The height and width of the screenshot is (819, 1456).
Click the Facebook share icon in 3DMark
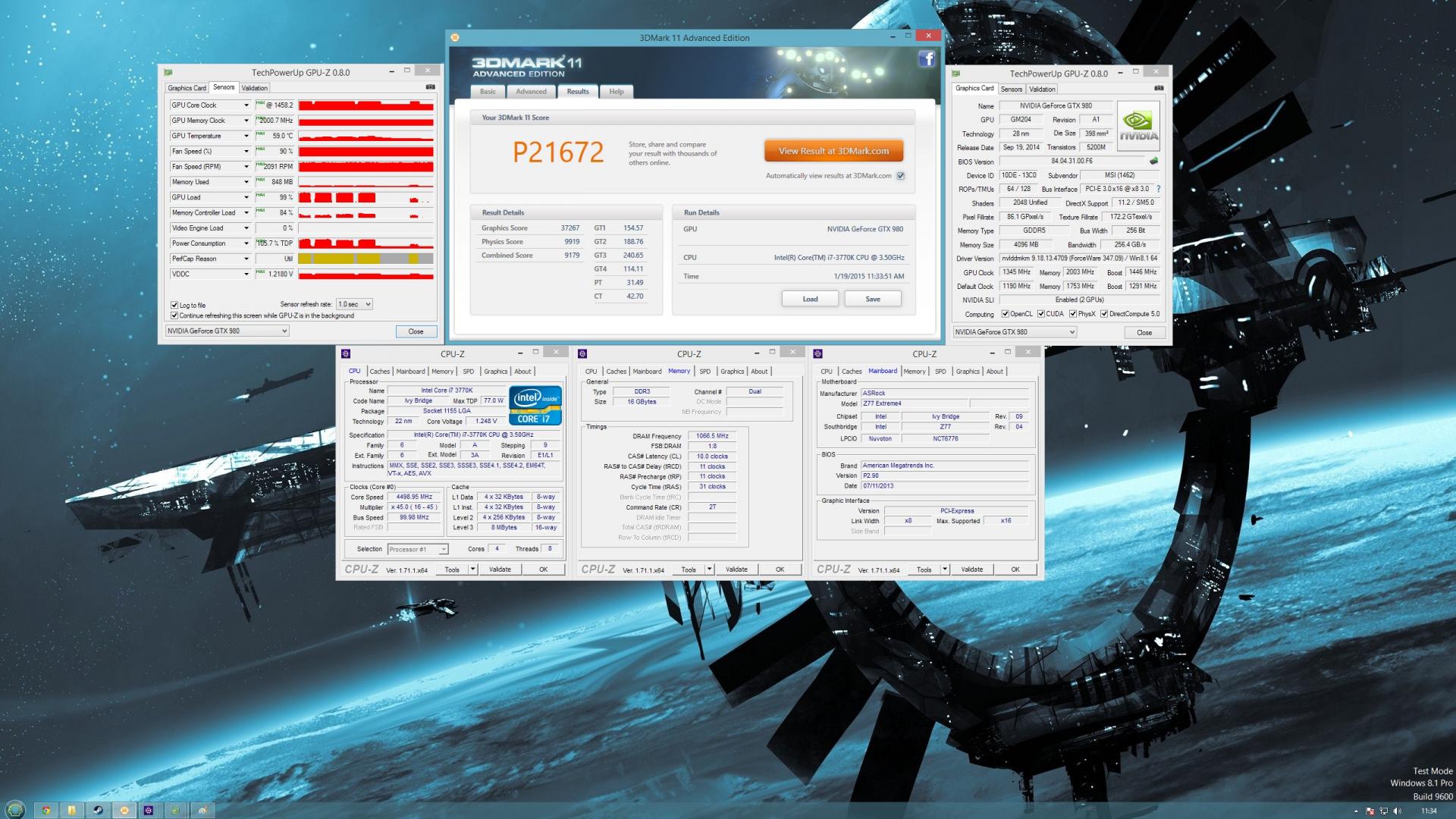point(927,59)
